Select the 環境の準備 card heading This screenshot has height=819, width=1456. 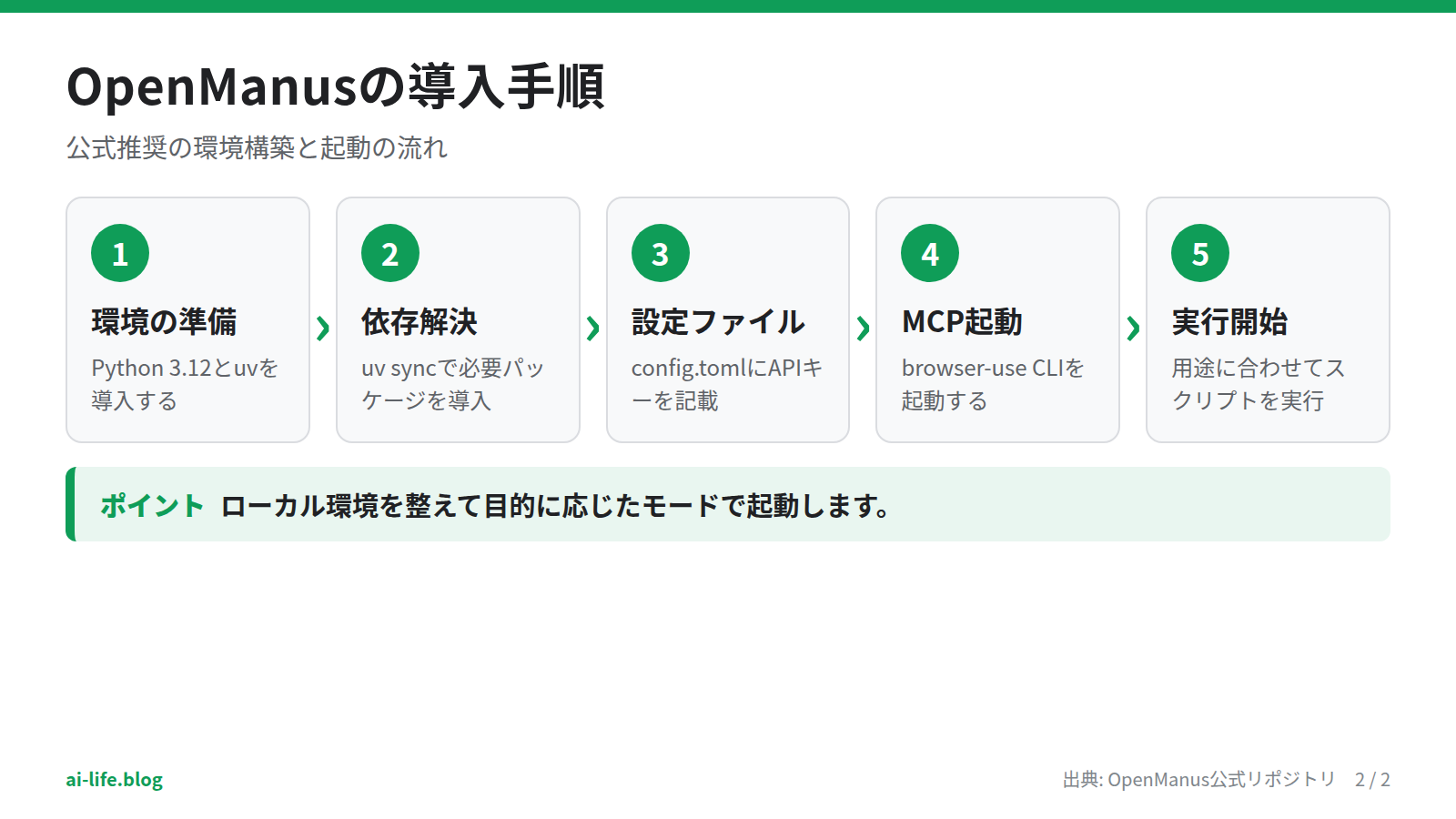pos(164,322)
